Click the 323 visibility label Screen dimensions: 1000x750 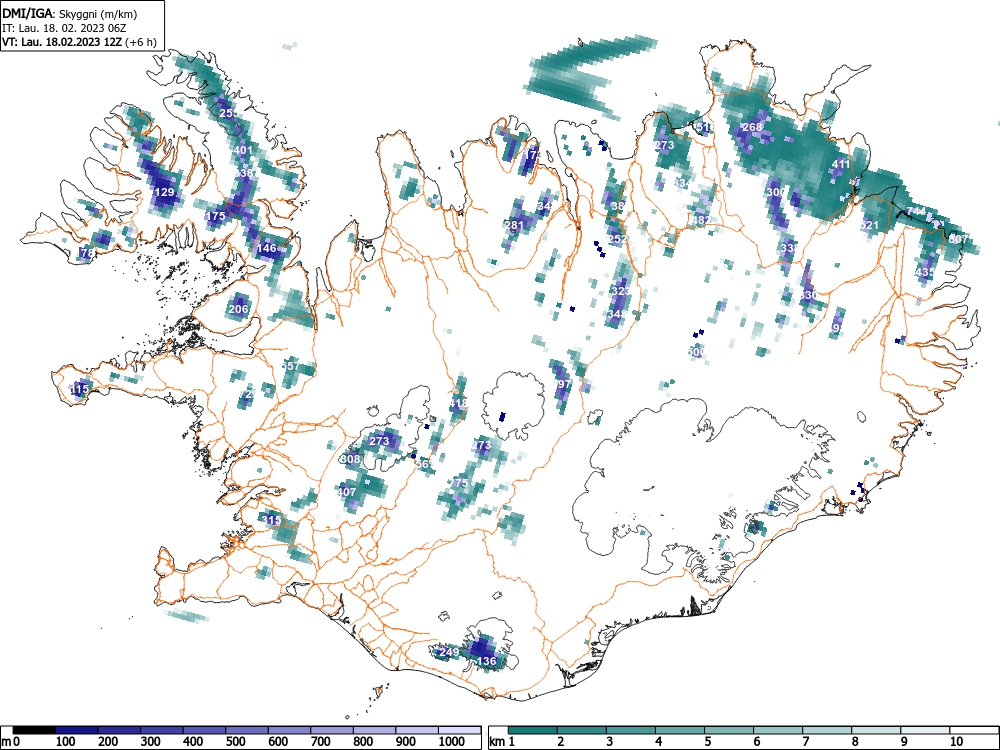pyautogui.click(x=621, y=291)
